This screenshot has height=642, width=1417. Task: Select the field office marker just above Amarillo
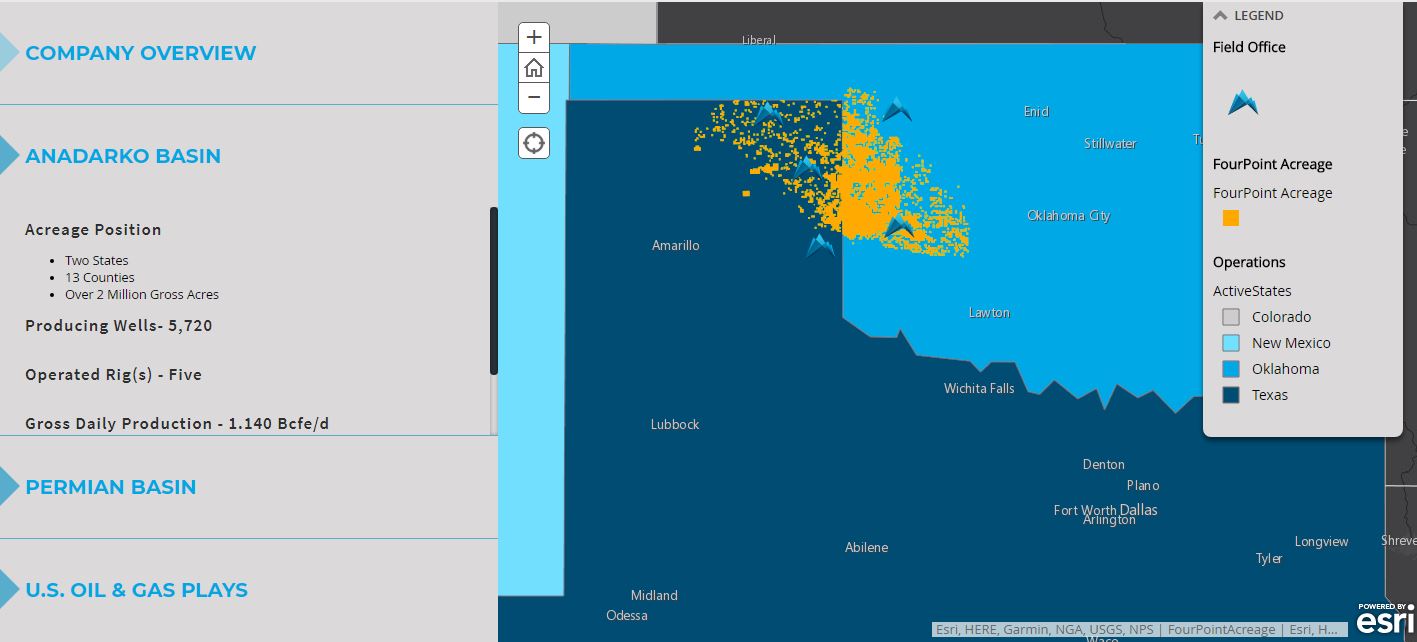click(x=820, y=245)
